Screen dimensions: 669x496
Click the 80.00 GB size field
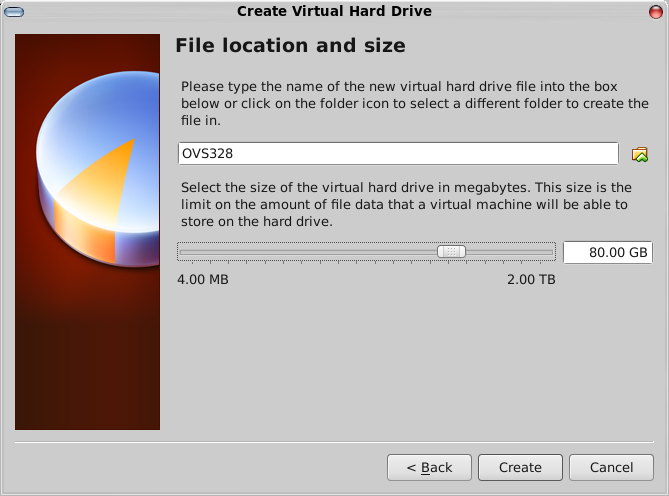608,252
